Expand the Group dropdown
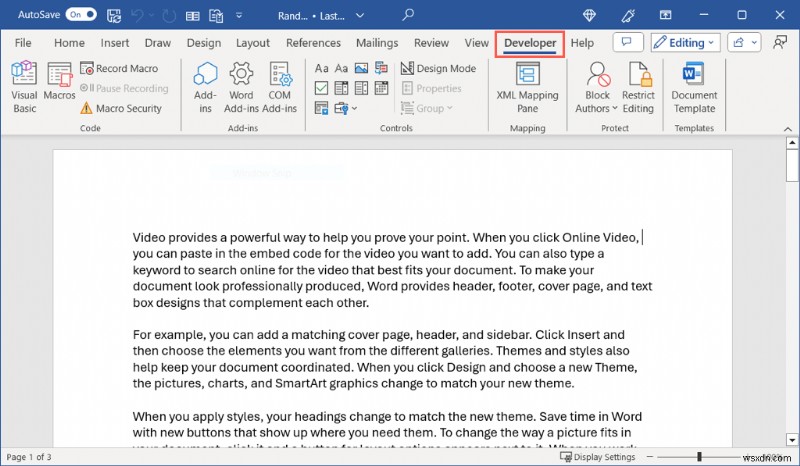 pyautogui.click(x=427, y=108)
